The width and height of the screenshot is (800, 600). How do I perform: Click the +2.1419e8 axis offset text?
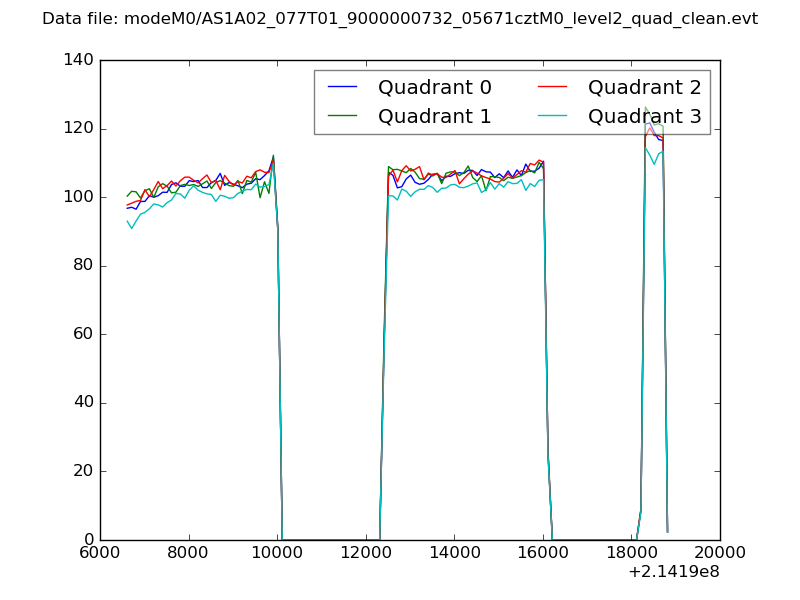coord(673,572)
